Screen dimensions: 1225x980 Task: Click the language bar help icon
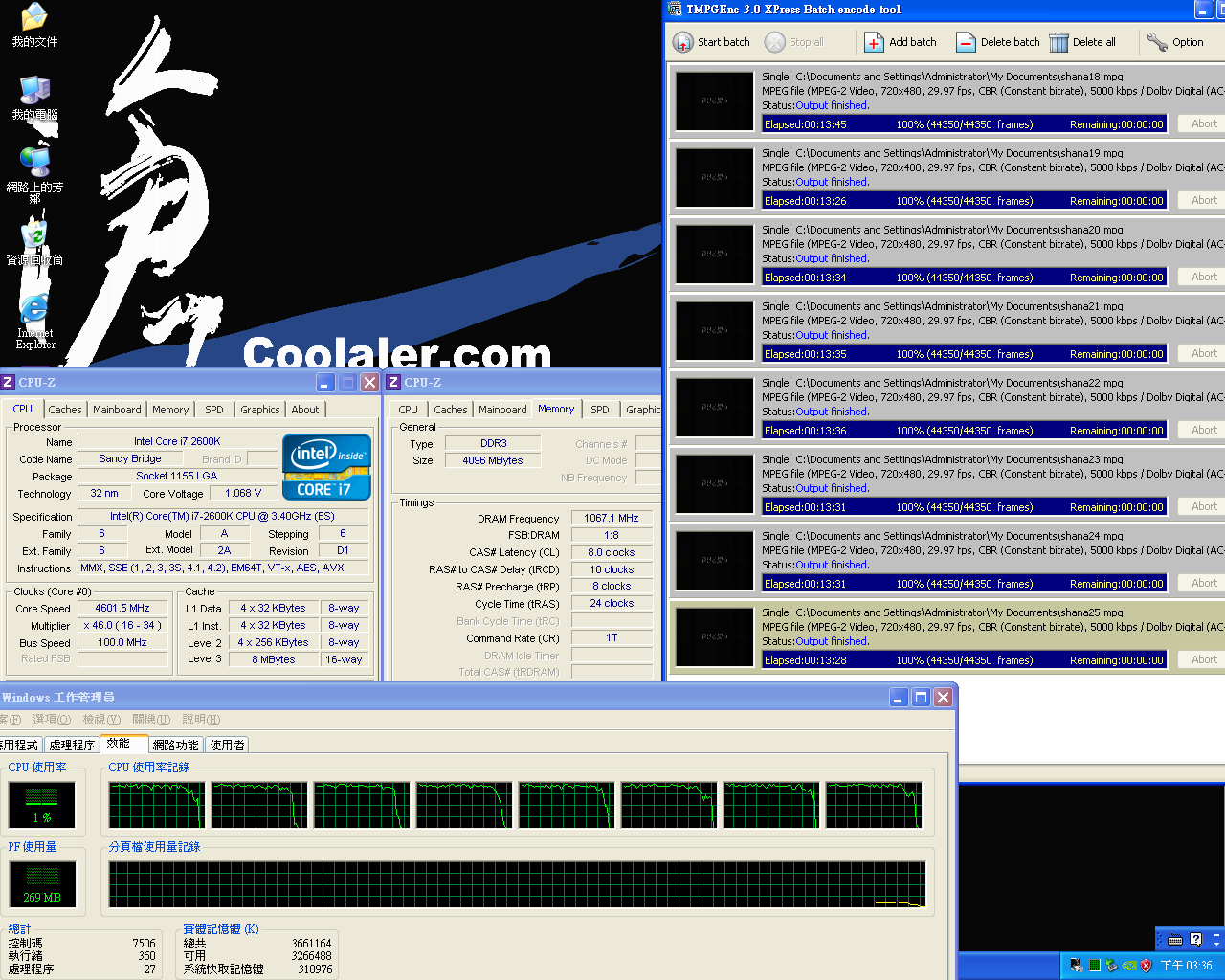coord(1195,939)
